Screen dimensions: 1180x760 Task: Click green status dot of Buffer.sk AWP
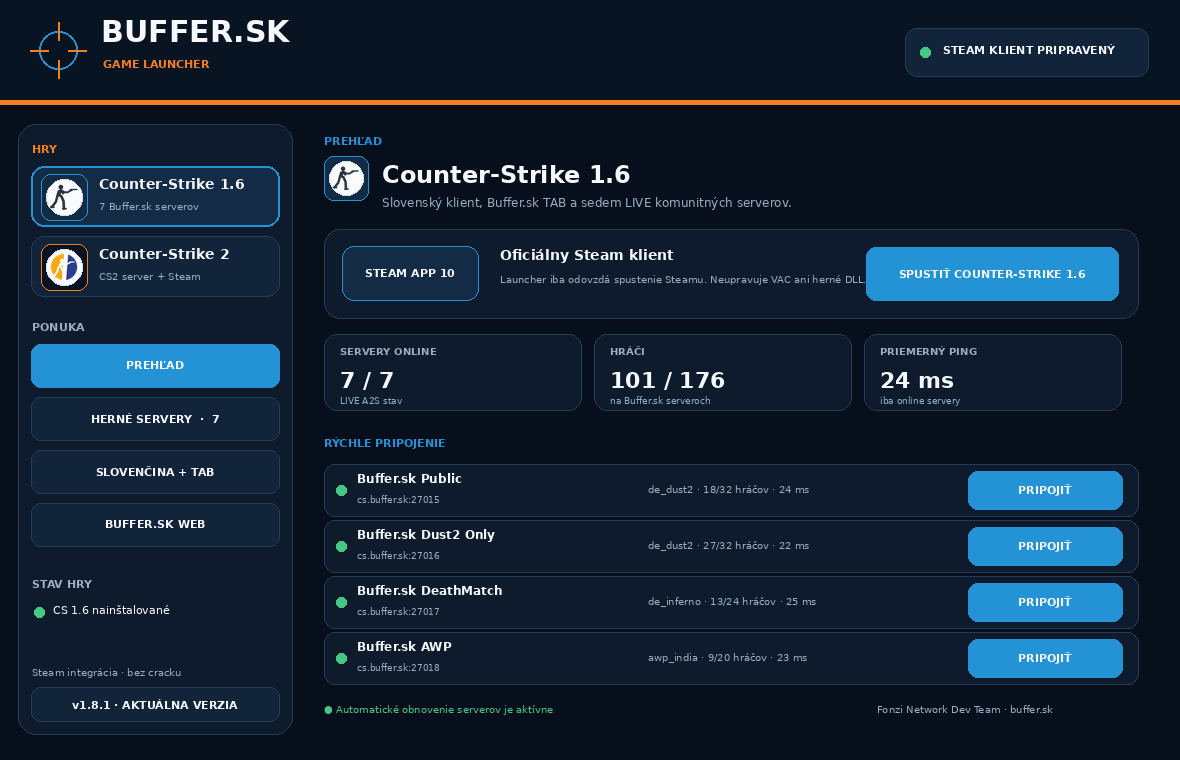tap(342, 658)
